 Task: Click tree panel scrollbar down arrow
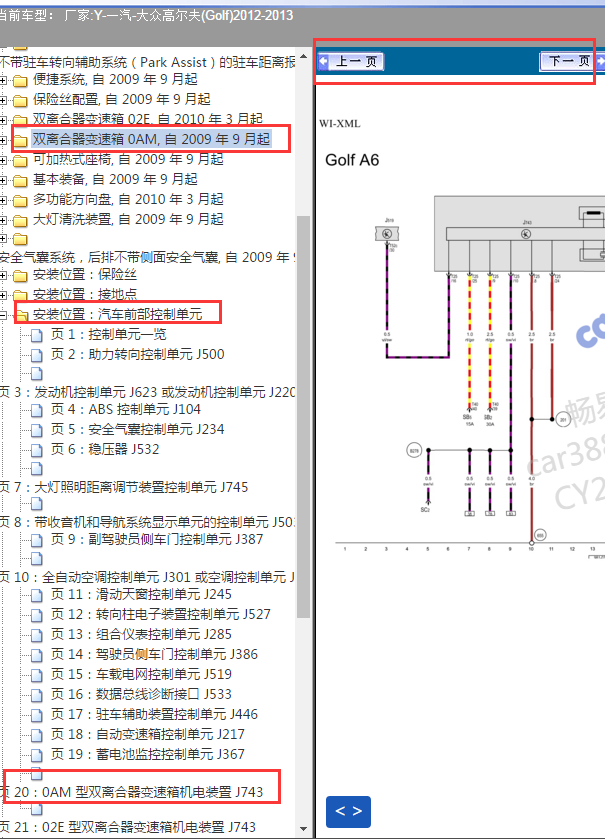pyautogui.click(x=303, y=829)
